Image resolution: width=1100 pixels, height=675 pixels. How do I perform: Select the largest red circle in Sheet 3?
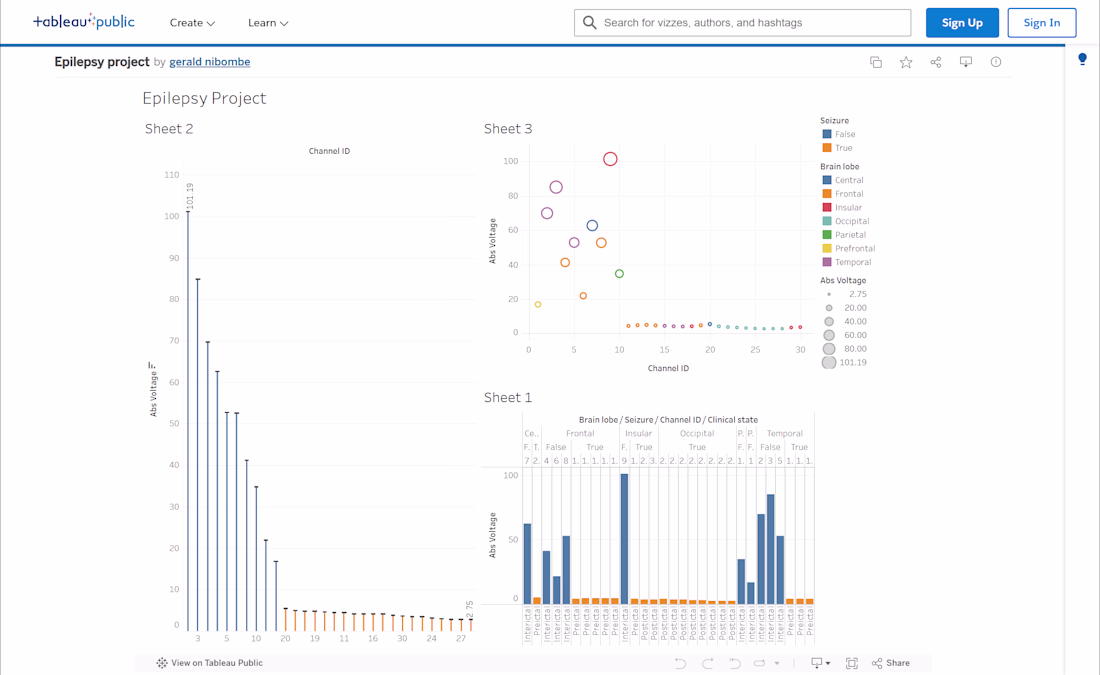(x=610, y=159)
